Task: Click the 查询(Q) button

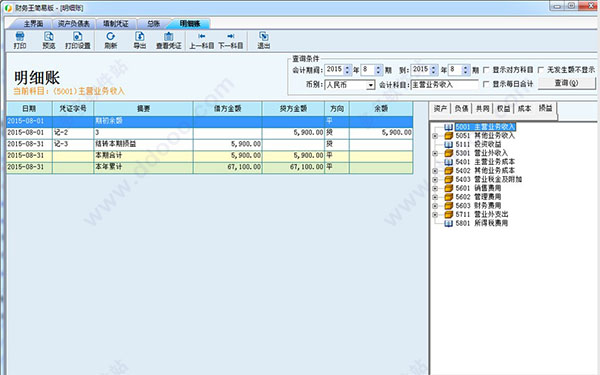Action: (x=567, y=83)
